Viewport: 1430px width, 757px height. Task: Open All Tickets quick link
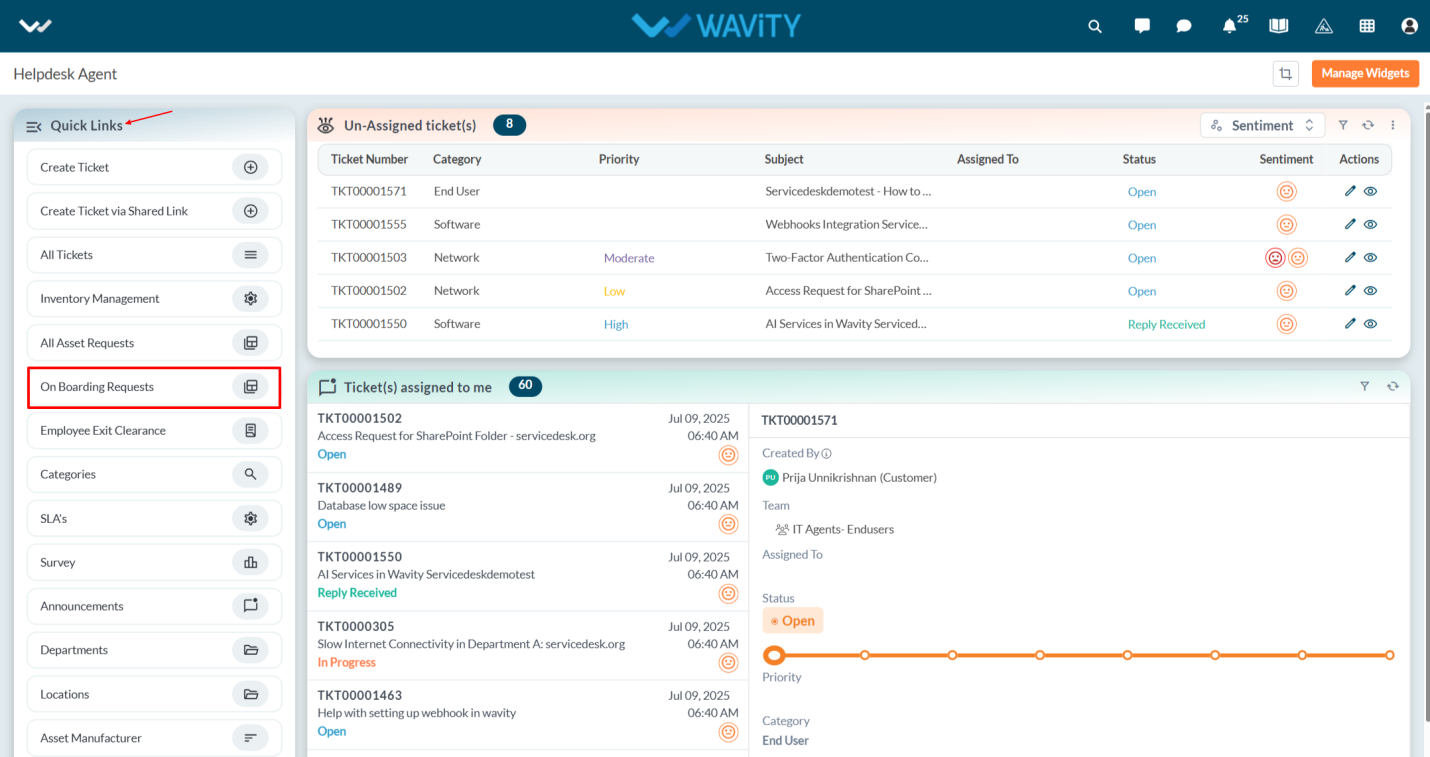pos(154,255)
